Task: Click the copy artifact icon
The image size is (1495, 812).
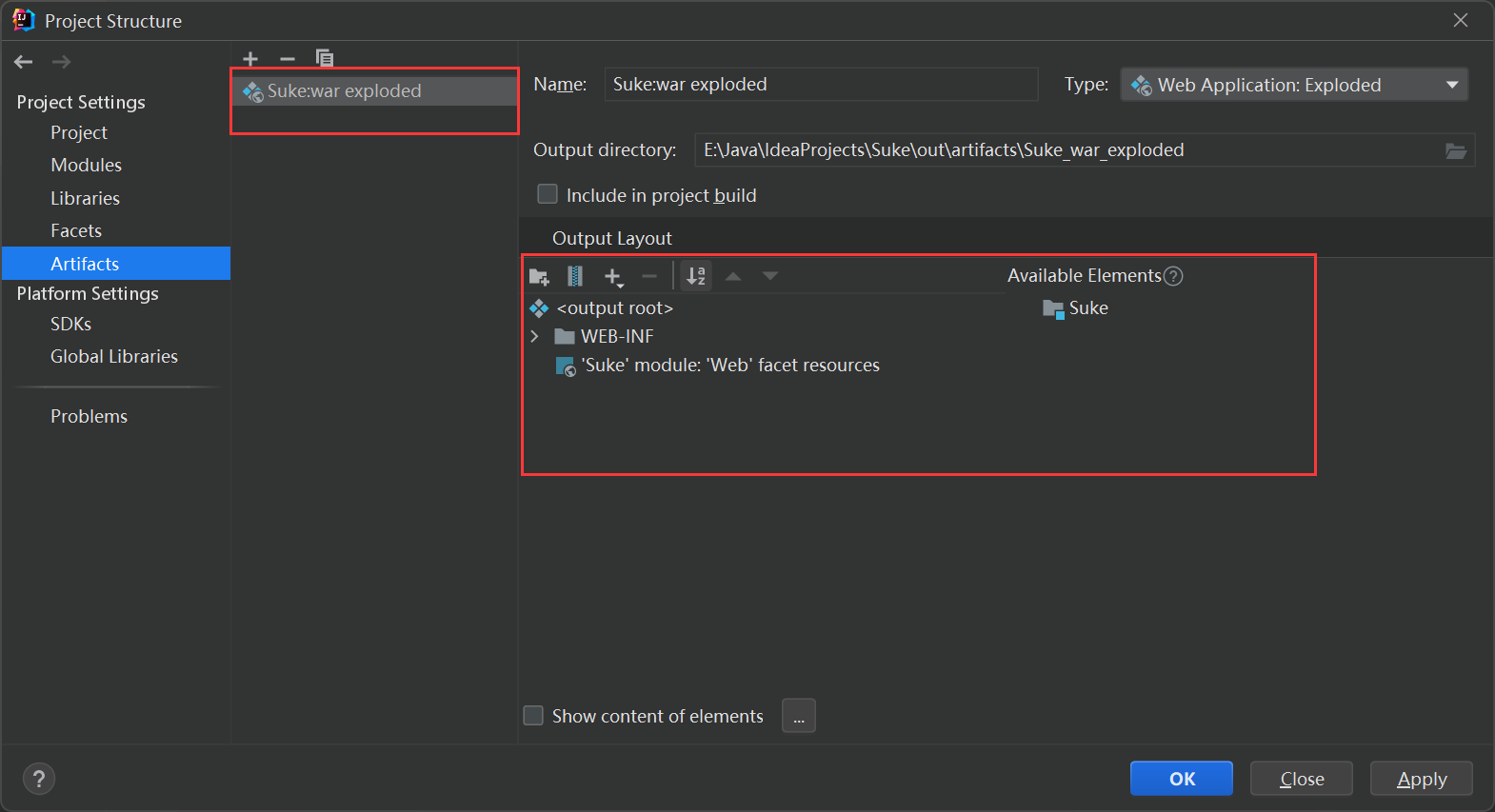Action: (x=325, y=59)
